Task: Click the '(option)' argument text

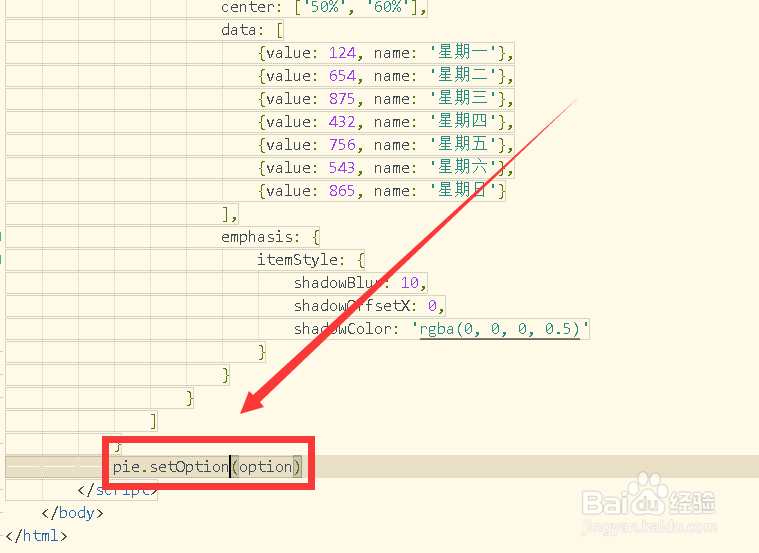Action: point(266,467)
